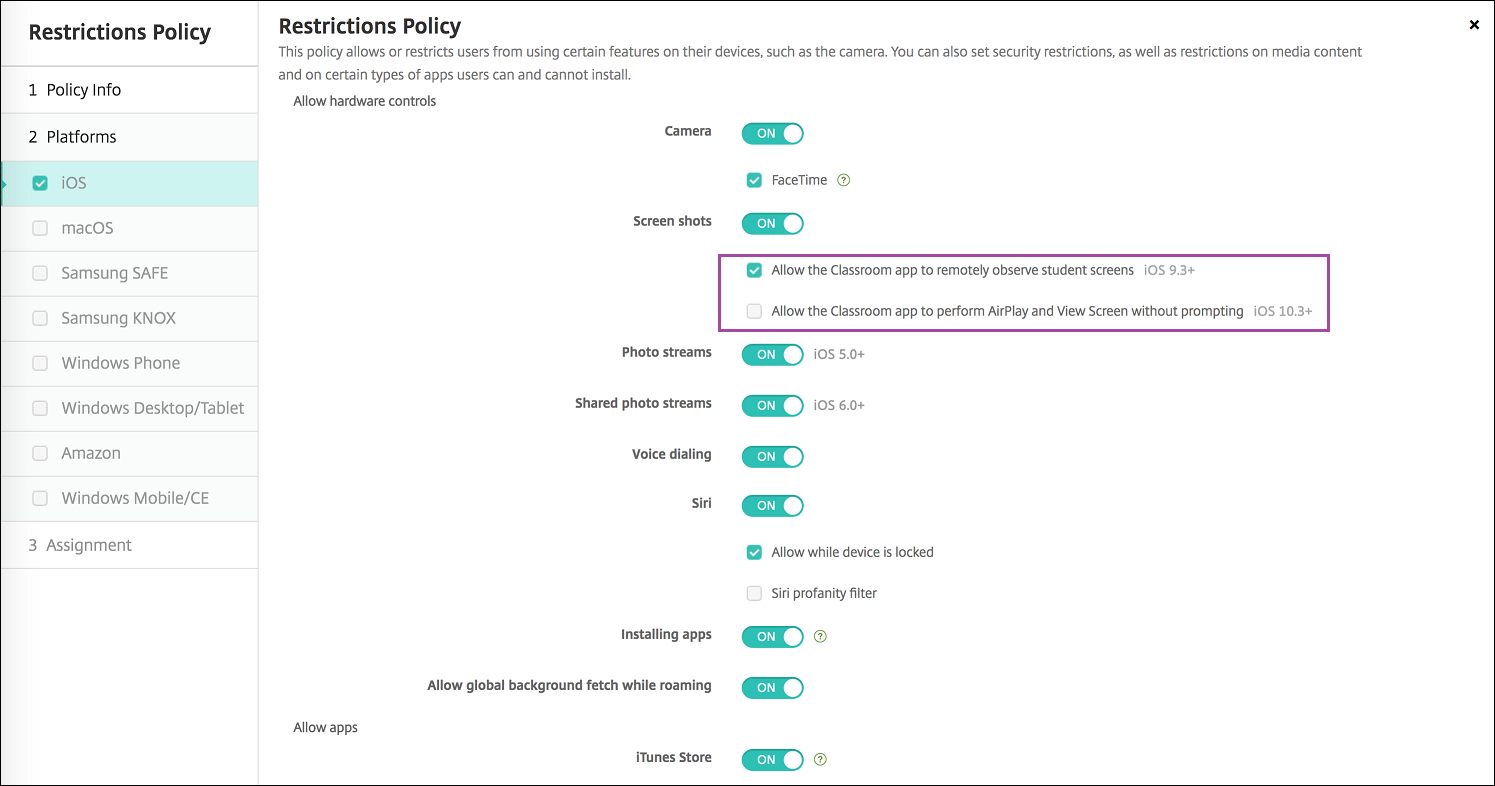Image resolution: width=1495 pixels, height=786 pixels.
Task: Open the Policy Info step
Action: coord(84,90)
